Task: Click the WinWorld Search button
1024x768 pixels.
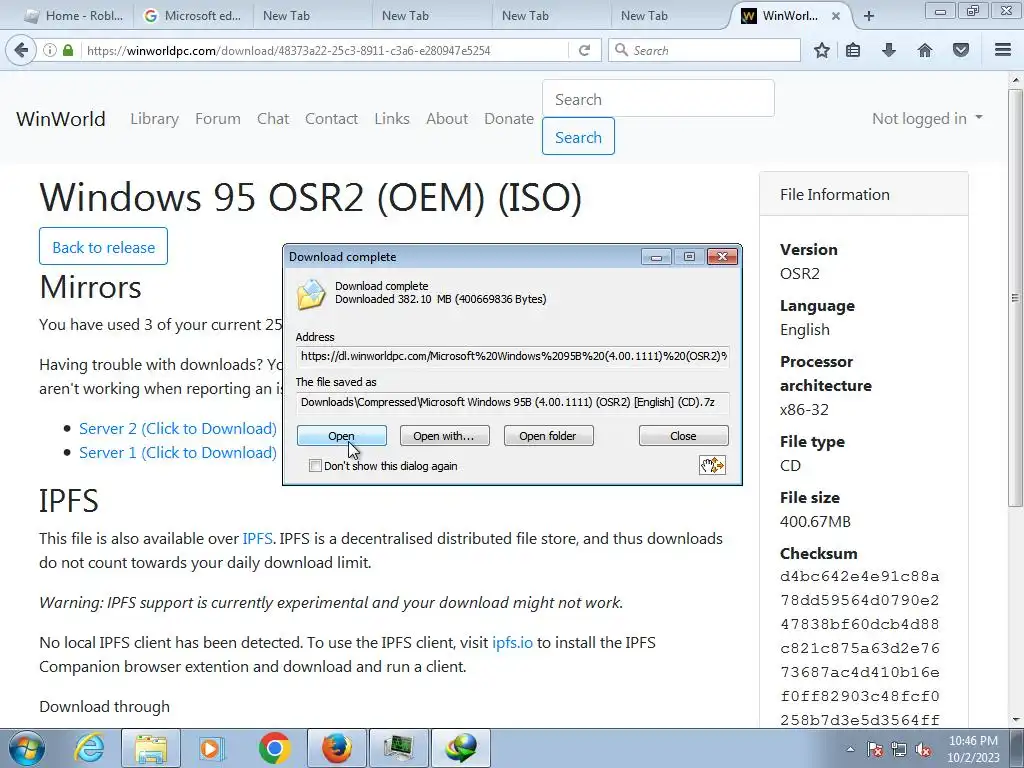Action: (578, 136)
